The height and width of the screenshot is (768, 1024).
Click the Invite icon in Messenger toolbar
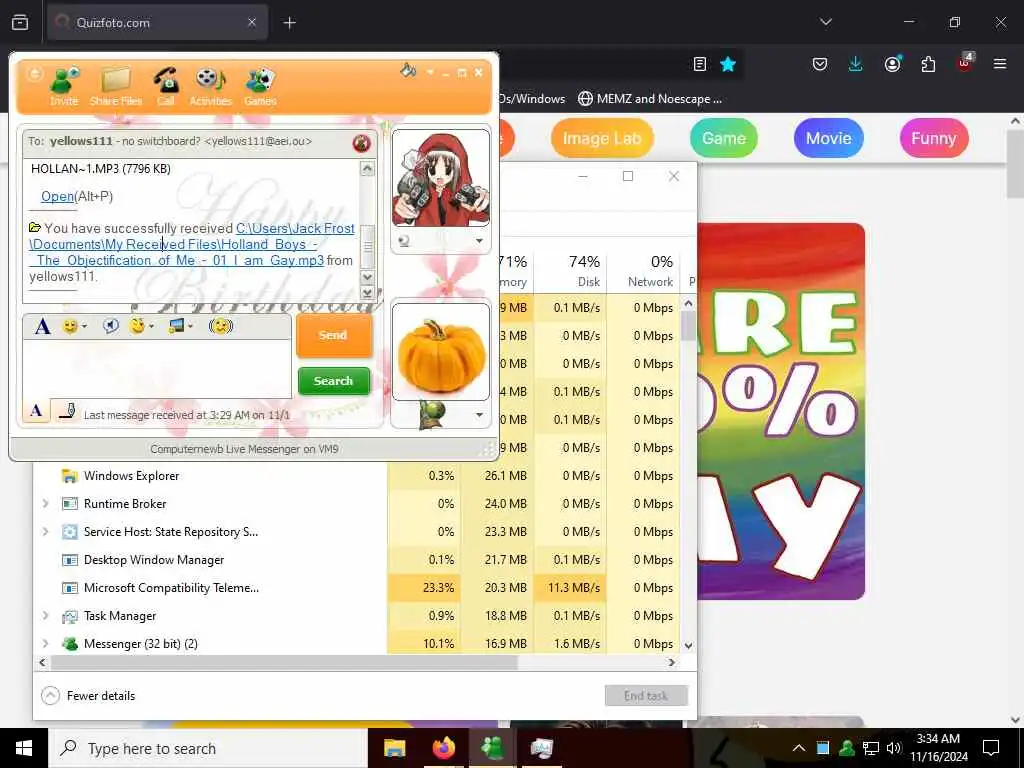64,86
